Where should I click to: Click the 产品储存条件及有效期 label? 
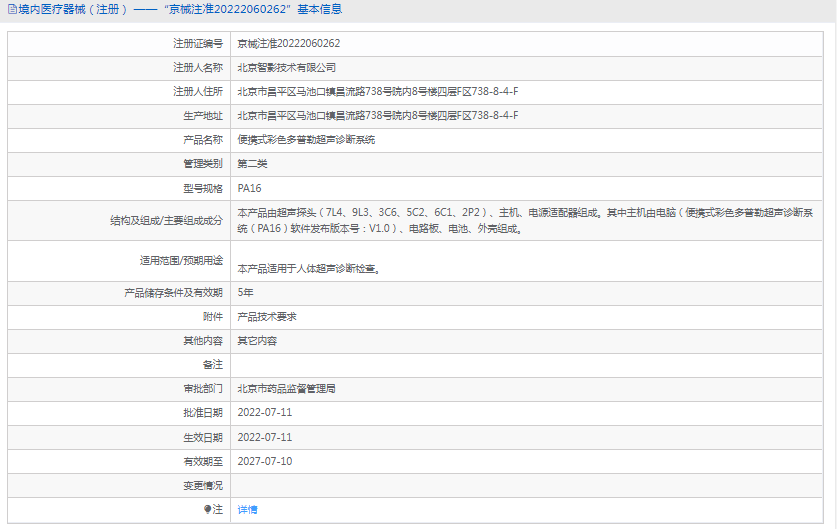[173, 293]
